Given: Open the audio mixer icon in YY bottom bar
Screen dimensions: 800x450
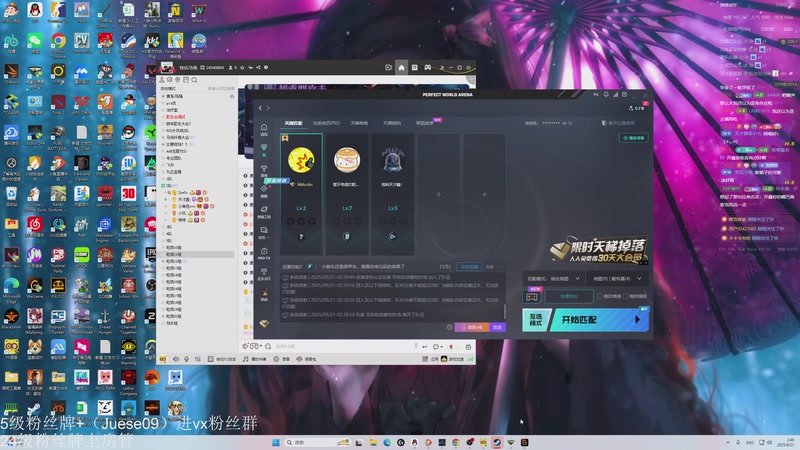Looking at the screenshot, I should tap(197, 359).
